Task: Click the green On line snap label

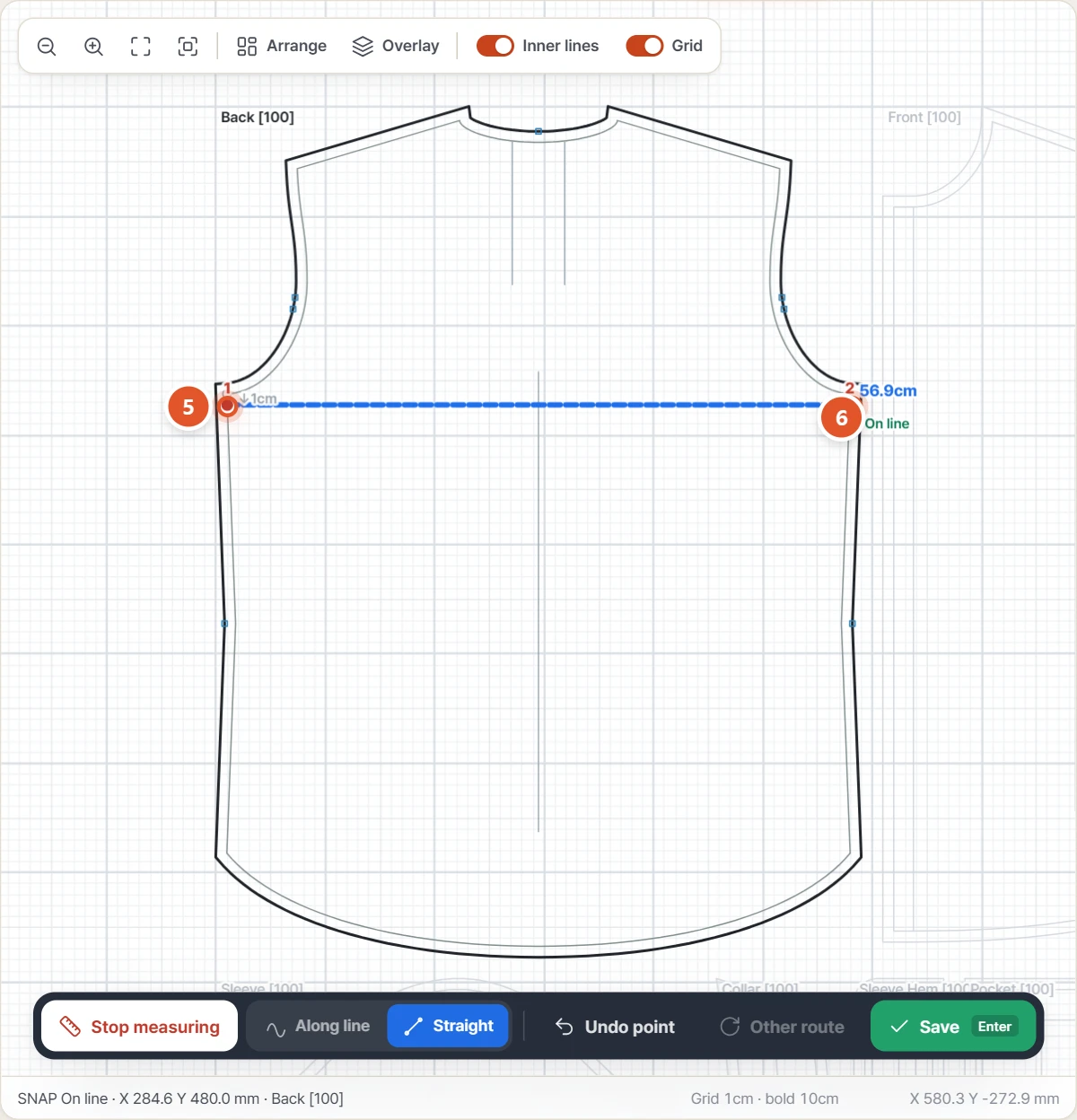Action: (x=887, y=424)
